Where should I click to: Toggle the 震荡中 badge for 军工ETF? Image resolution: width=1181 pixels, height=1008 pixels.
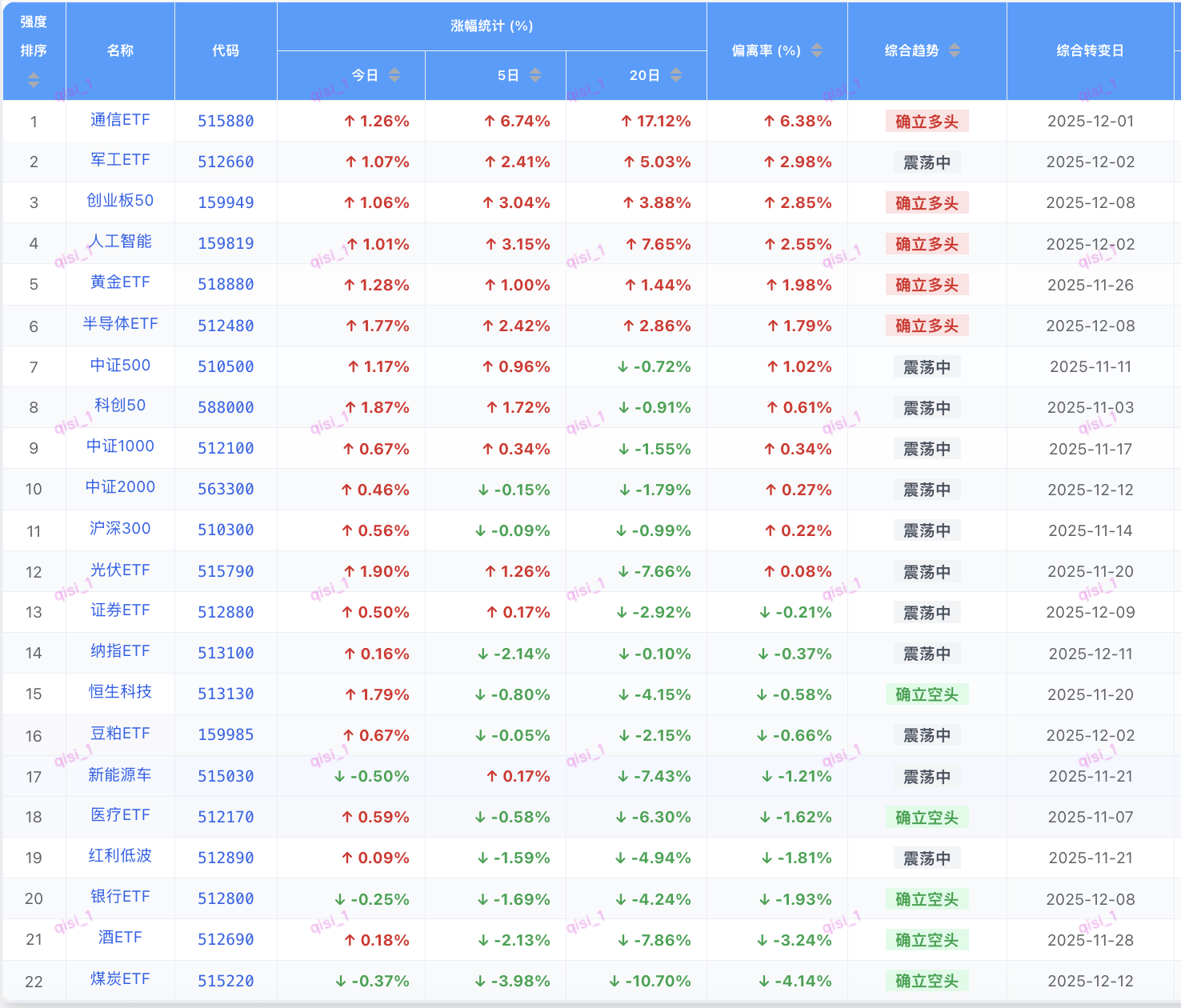[x=927, y=162]
